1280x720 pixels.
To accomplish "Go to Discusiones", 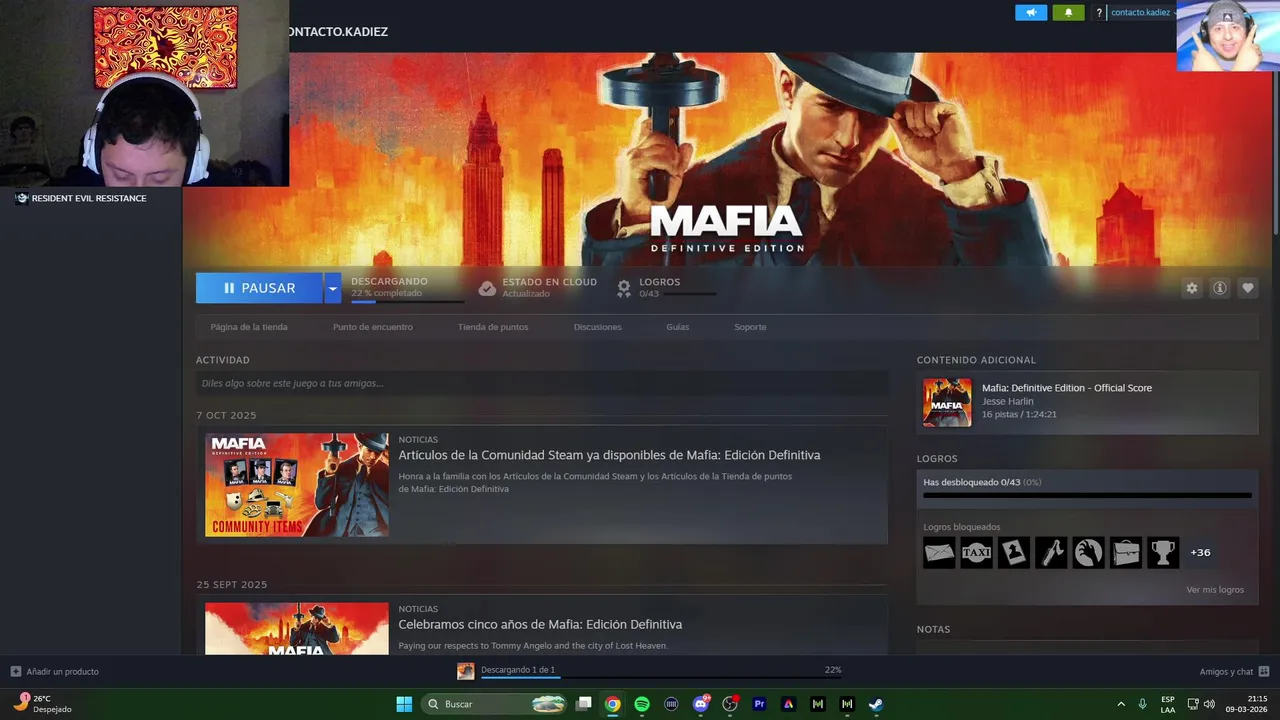I will 598,327.
